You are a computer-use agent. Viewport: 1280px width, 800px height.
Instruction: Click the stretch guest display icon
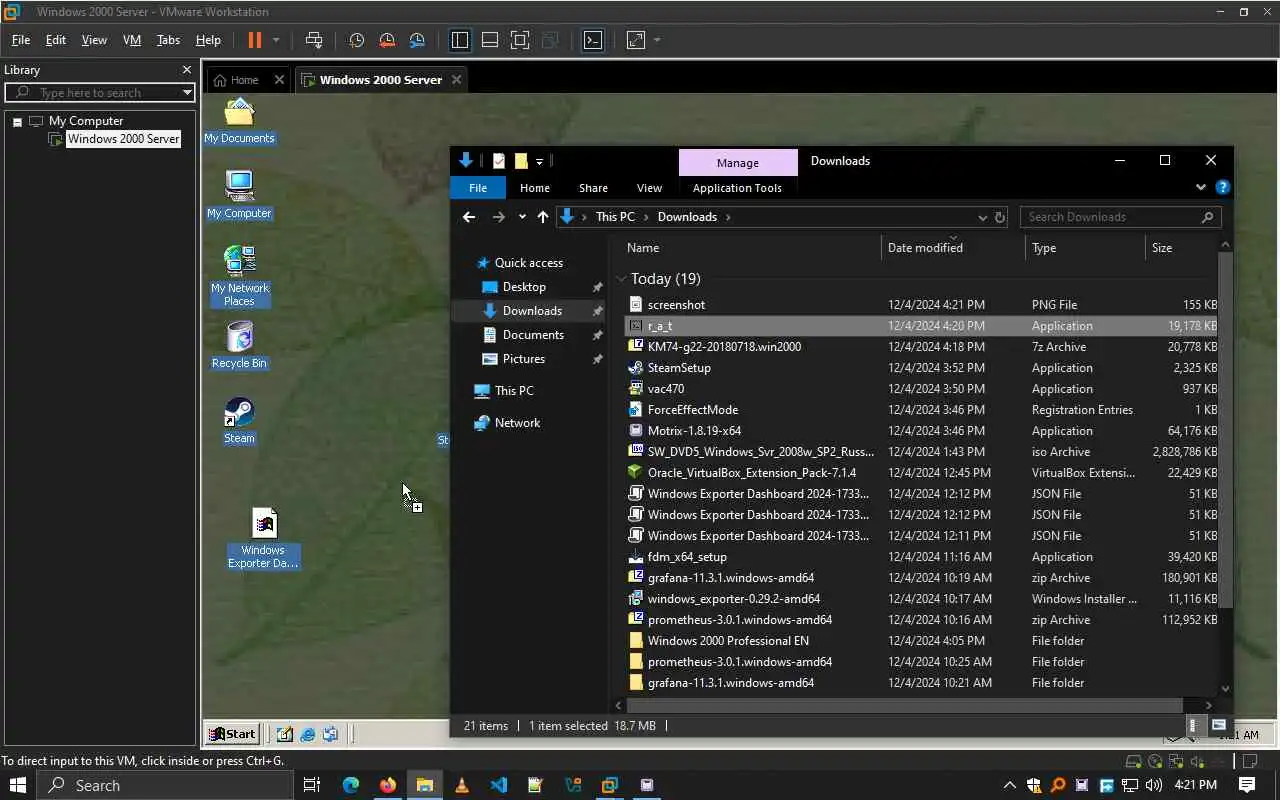point(636,40)
